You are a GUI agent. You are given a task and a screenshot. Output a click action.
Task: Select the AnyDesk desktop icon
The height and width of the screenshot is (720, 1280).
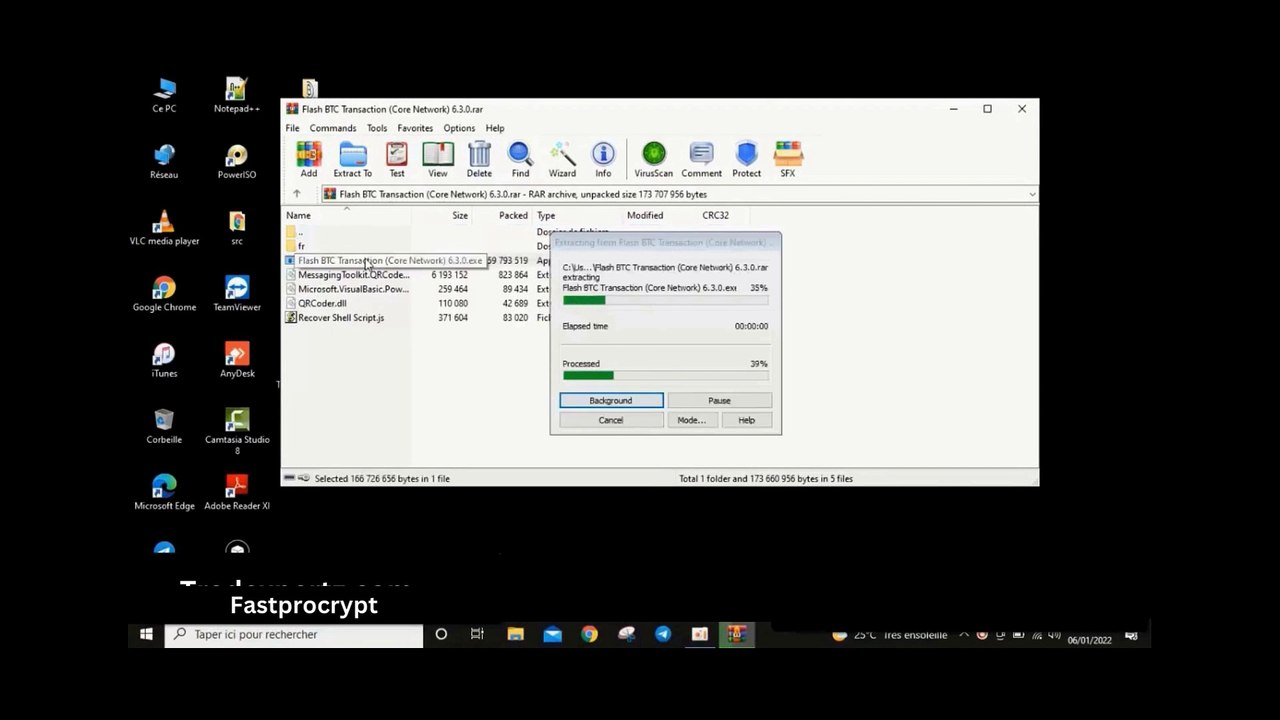(237, 360)
